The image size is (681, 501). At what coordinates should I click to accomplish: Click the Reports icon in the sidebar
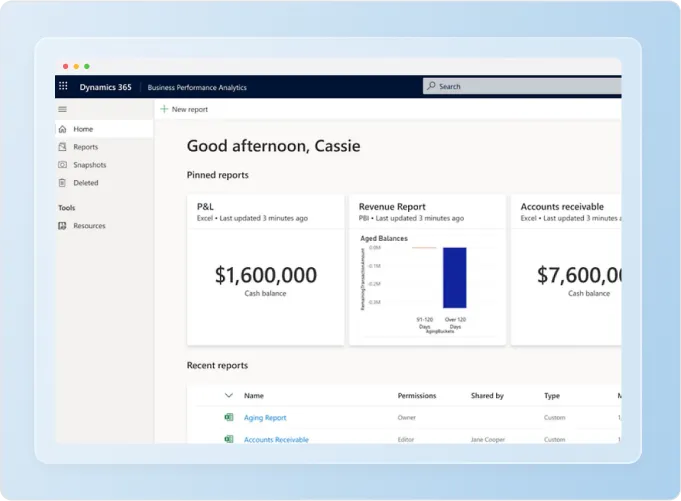pyautogui.click(x=63, y=147)
